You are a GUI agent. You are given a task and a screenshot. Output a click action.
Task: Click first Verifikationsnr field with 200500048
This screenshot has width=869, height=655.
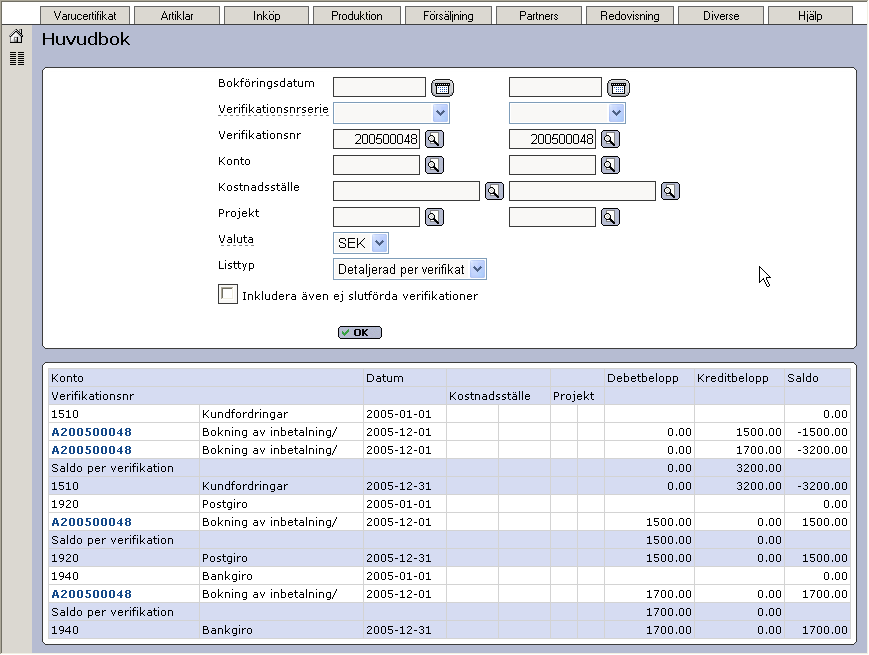[376, 139]
